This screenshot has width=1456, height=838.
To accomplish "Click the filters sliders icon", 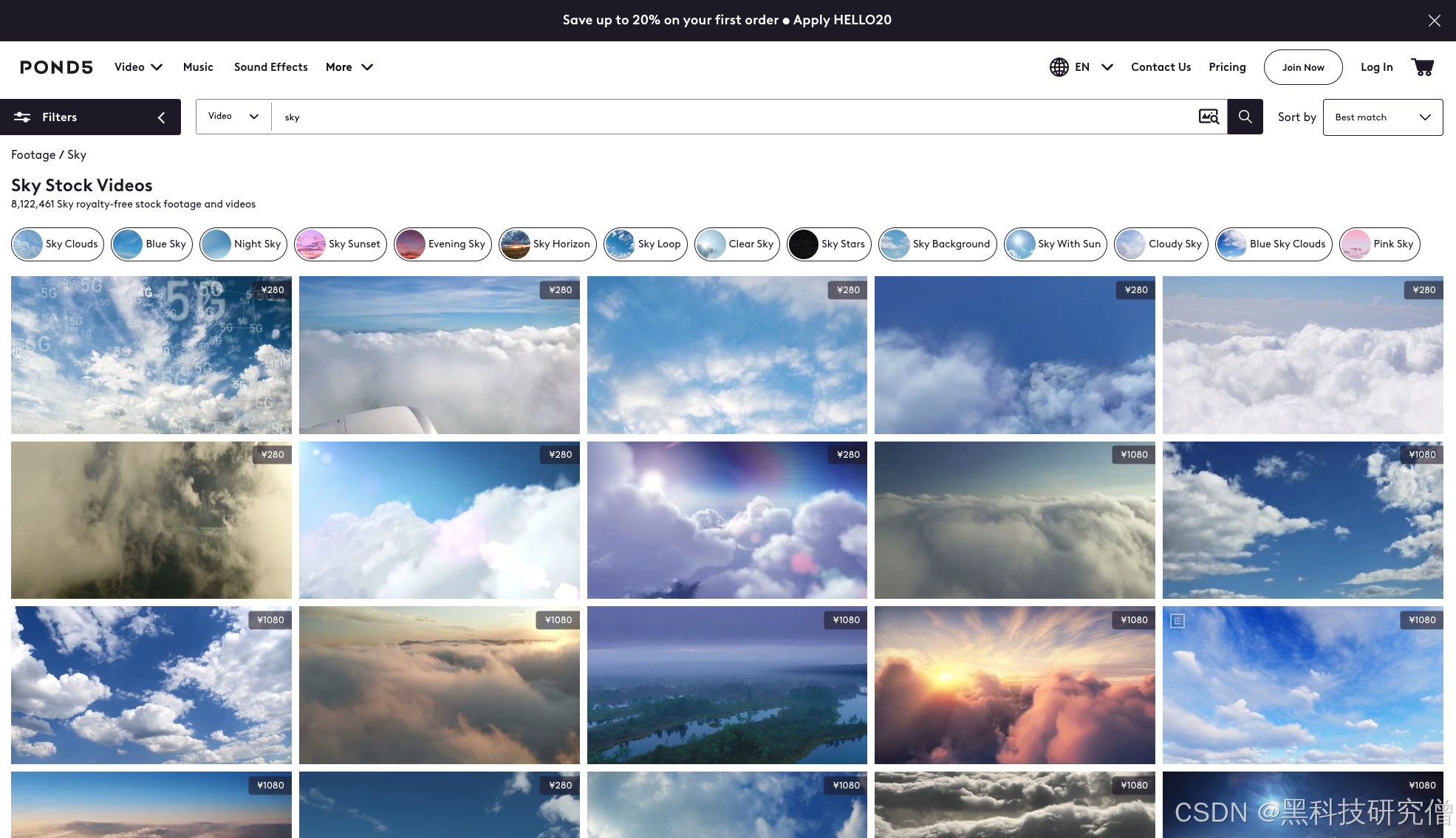I will pos(22,117).
